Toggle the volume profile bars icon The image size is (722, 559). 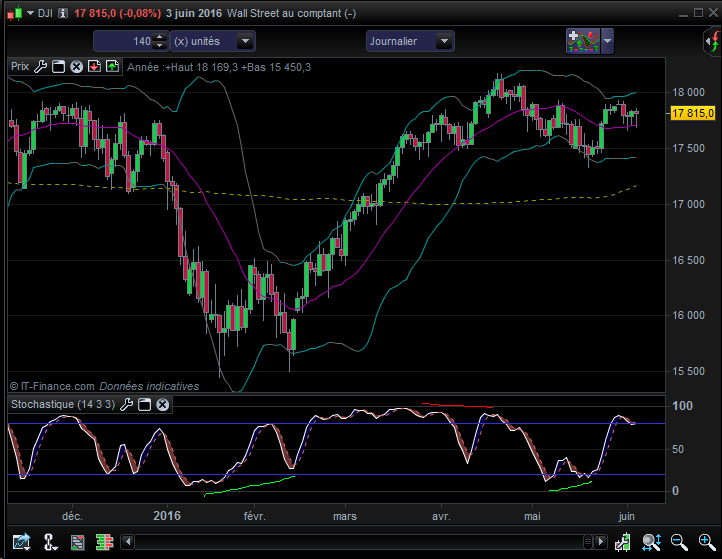click(105, 542)
